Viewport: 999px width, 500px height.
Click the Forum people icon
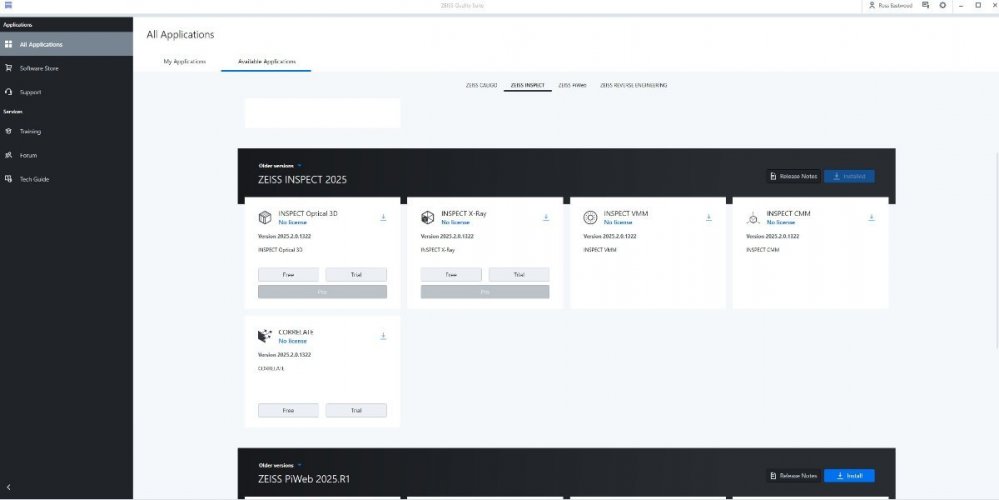click(x=8, y=155)
